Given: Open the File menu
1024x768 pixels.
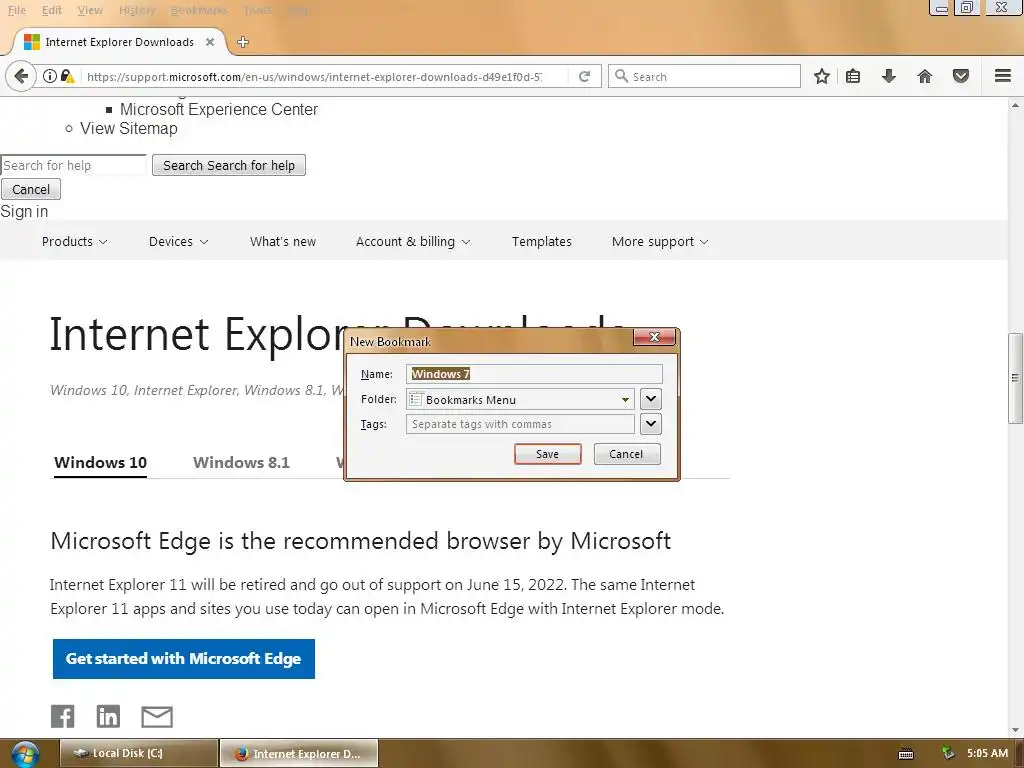Looking at the screenshot, I should pos(17,10).
